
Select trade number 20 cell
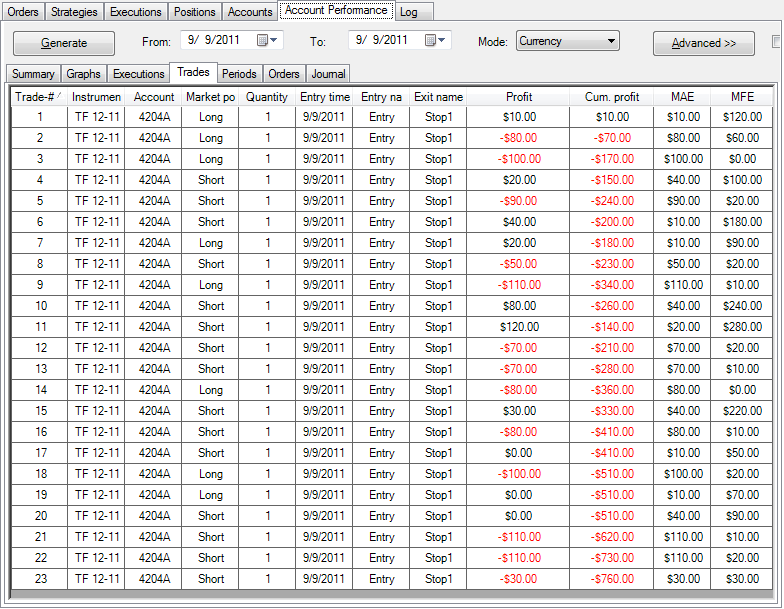tap(39, 516)
